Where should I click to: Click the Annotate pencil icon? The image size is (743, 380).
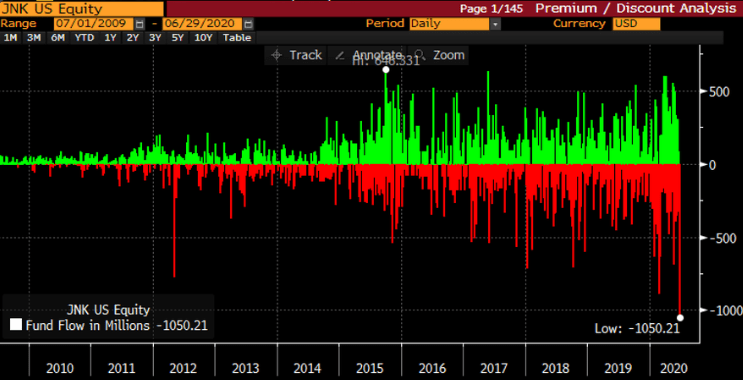click(339, 55)
